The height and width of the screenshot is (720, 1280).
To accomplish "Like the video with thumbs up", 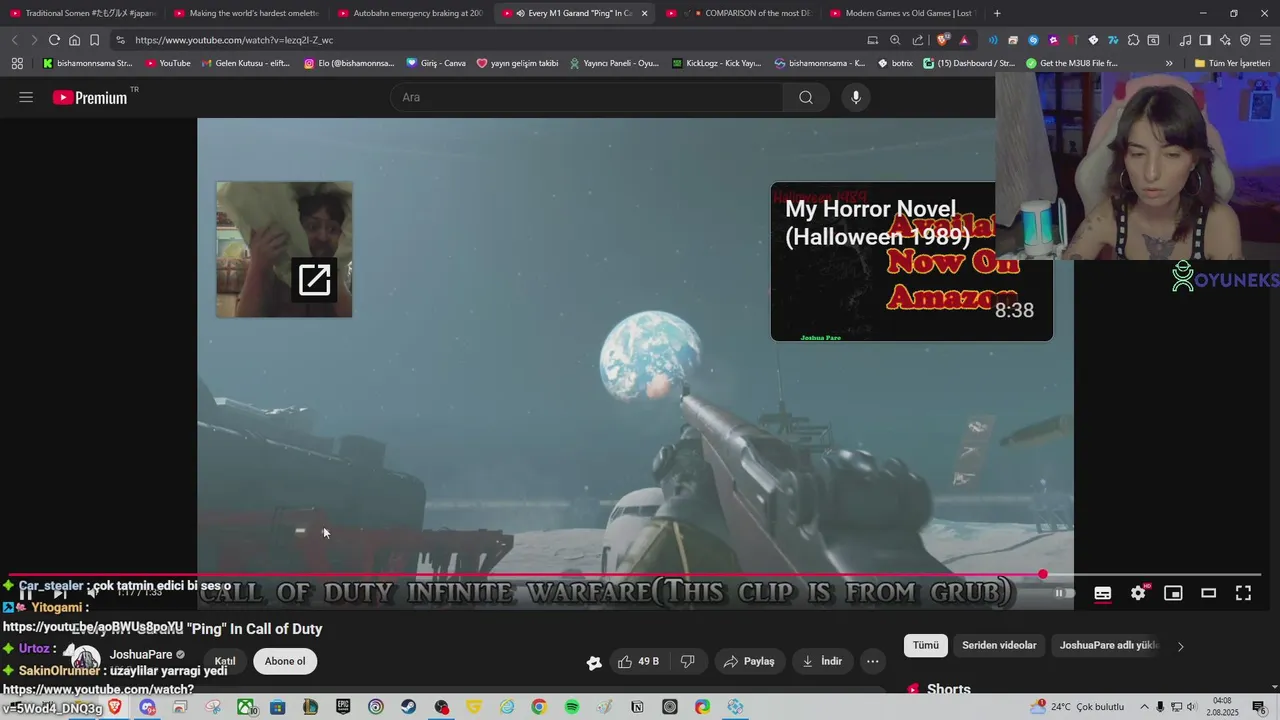I will coord(638,661).
